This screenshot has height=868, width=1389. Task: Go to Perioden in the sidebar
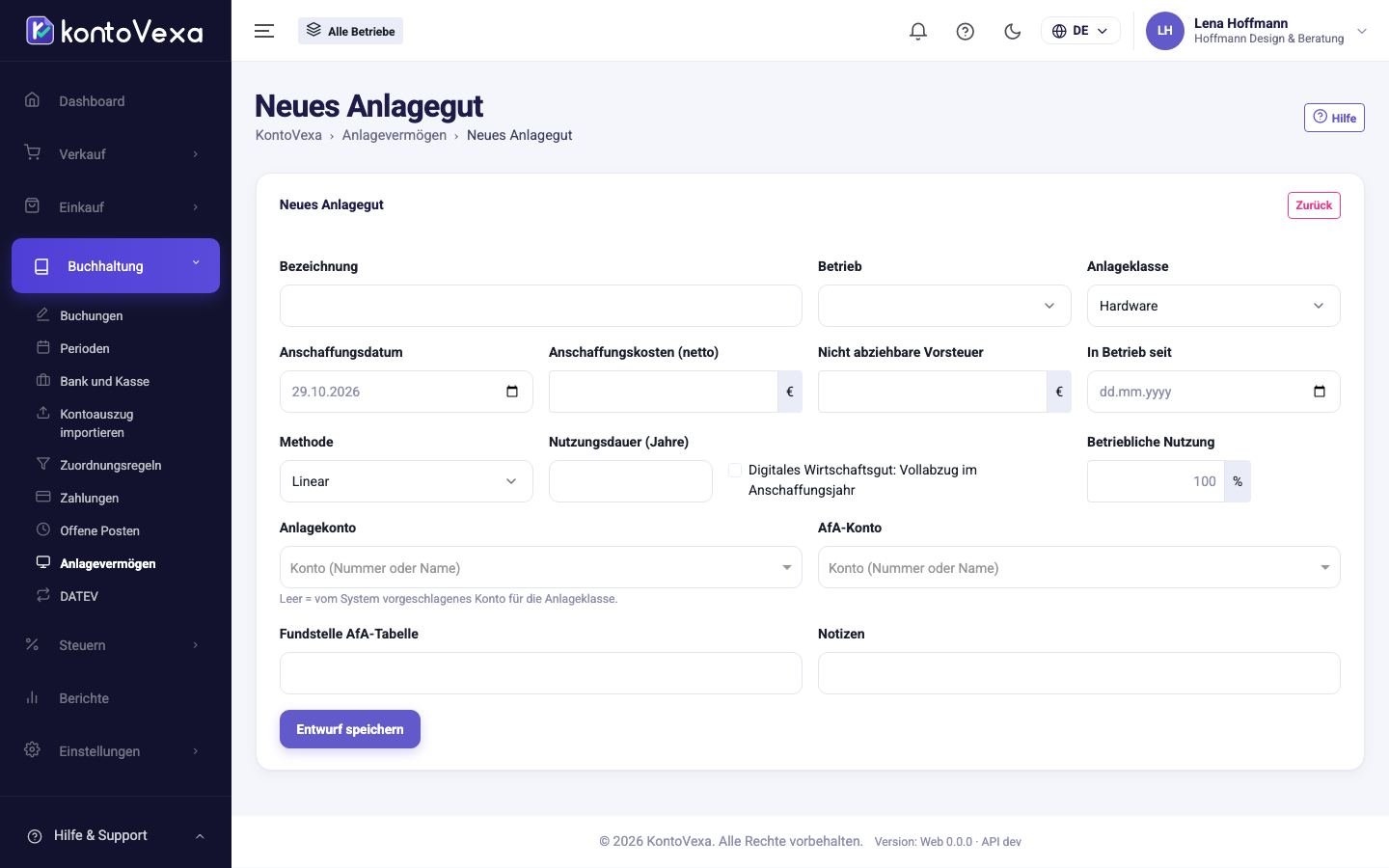point(85,348)
